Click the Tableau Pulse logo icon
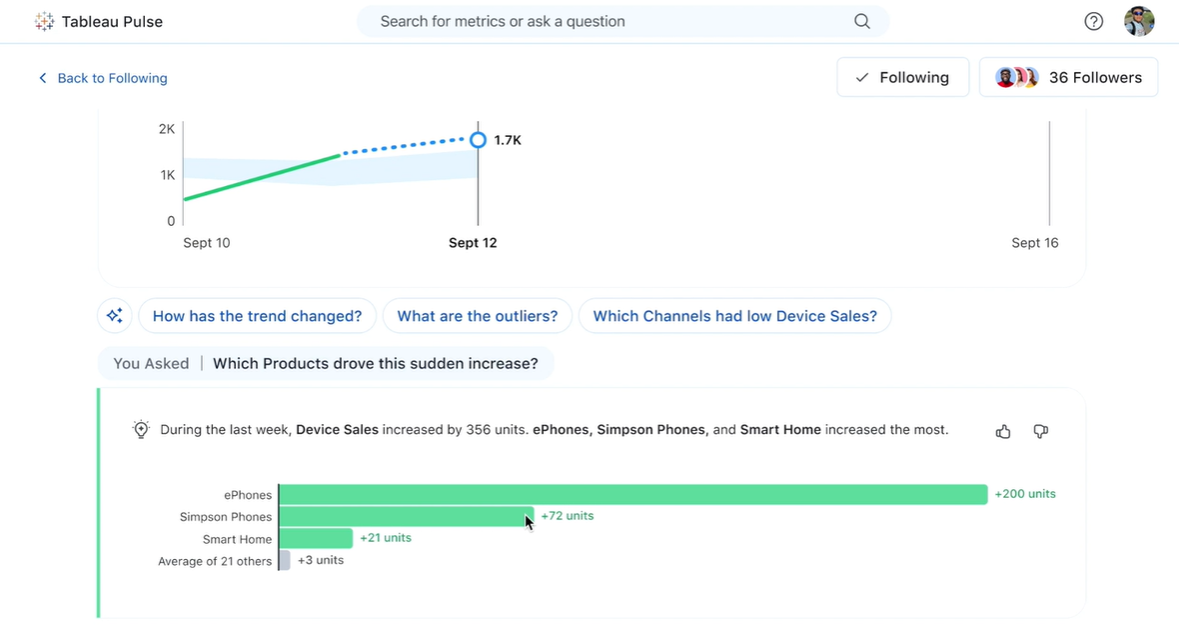1179x626 pixels. 44,21
